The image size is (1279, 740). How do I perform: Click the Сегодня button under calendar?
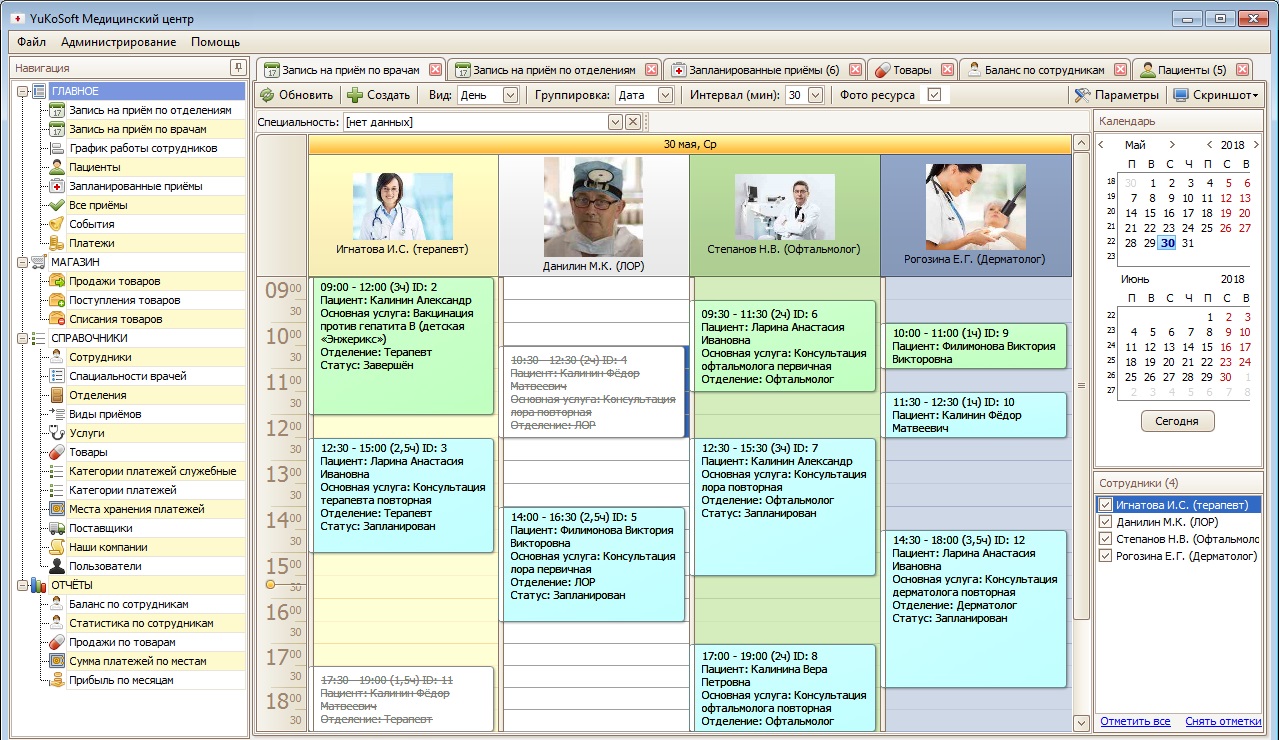pos(1177,421)
